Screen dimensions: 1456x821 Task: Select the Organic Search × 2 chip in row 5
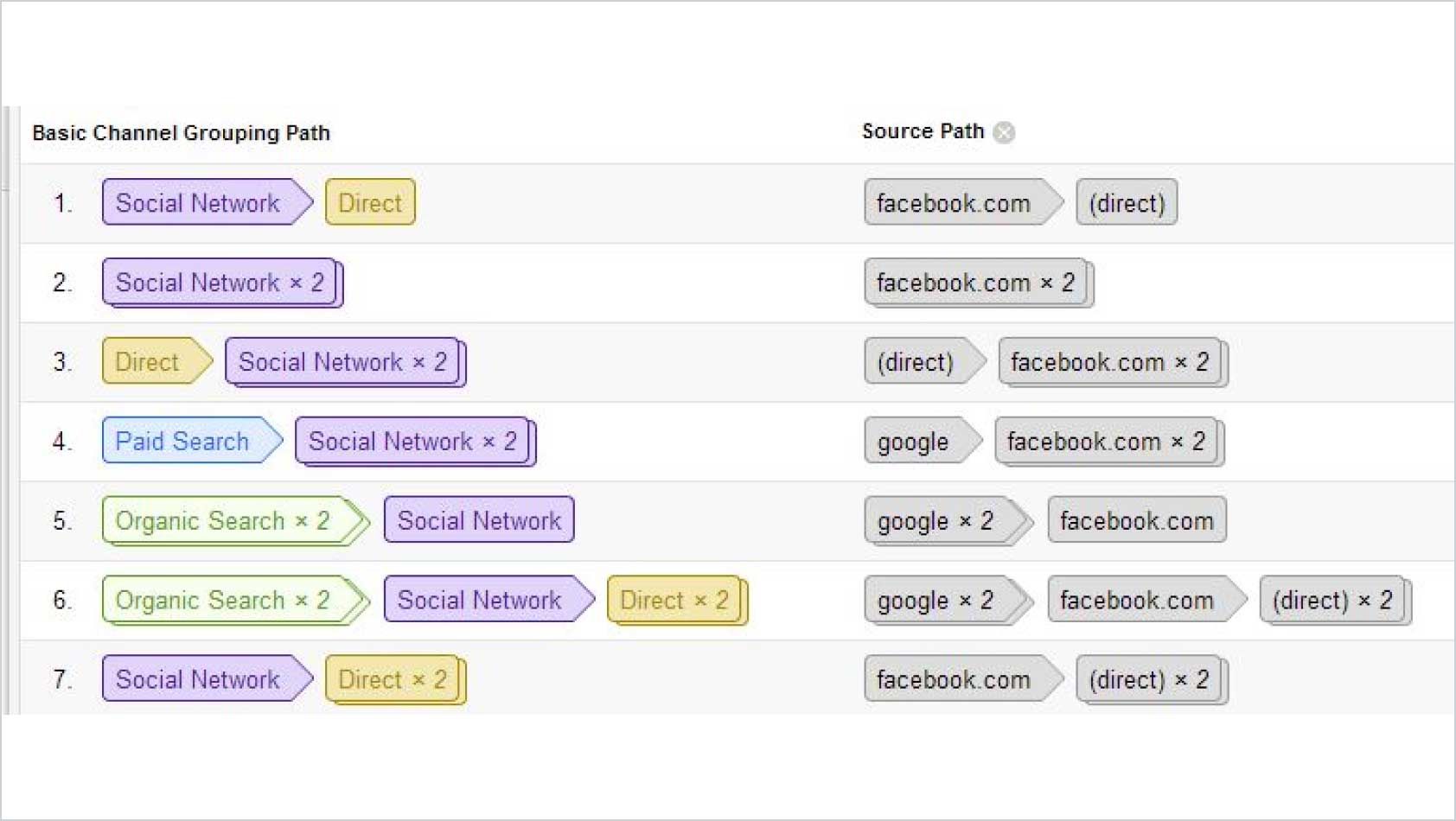(222, 521)
